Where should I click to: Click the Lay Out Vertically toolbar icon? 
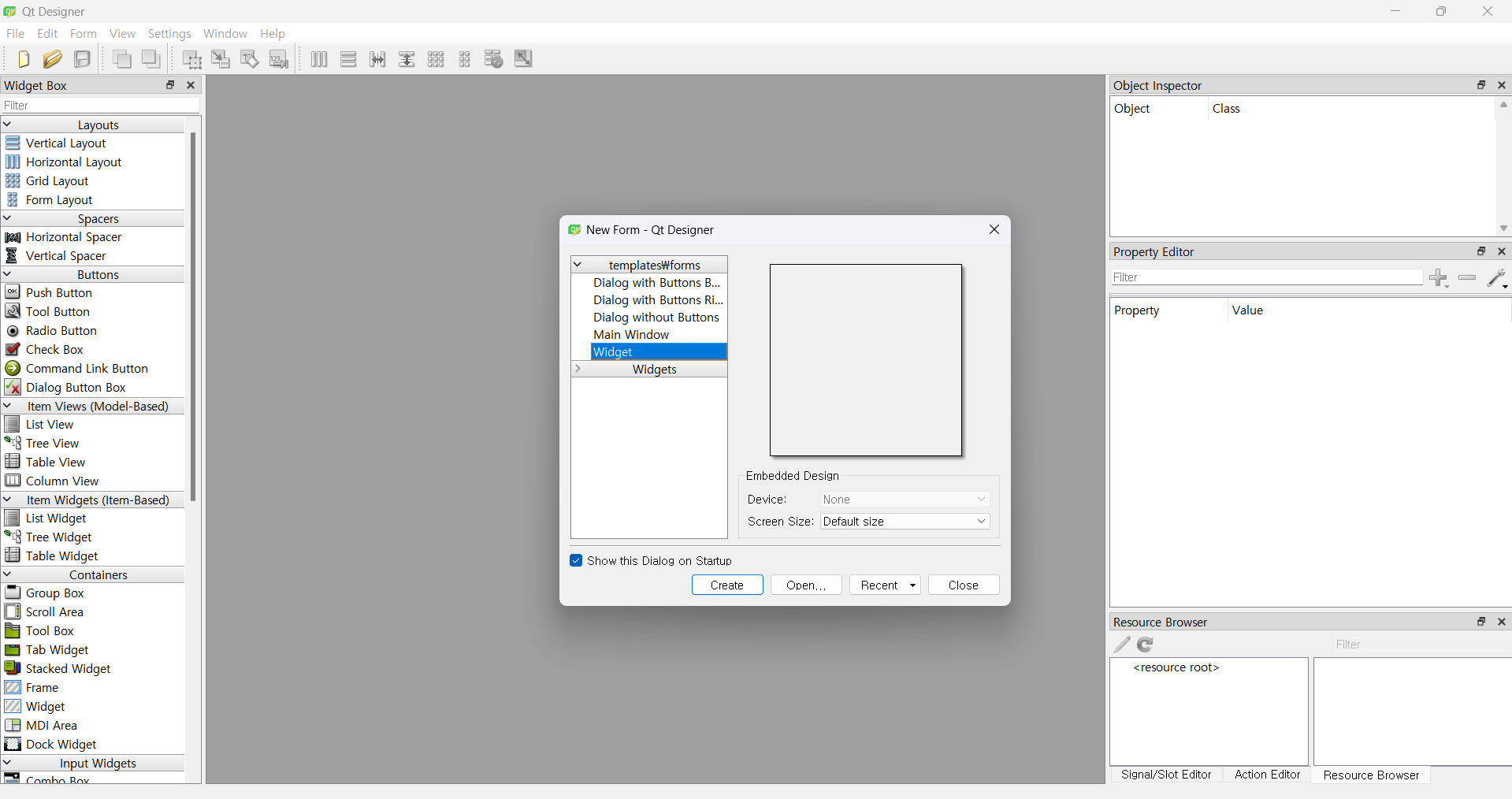(348, 59)
